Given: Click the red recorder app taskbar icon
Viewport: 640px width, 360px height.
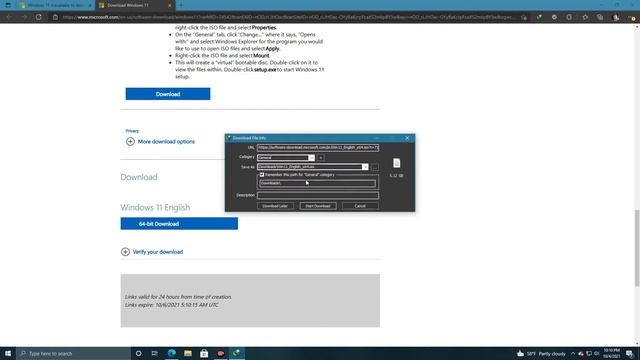Looking at the screenshot, I should (220, 353).
